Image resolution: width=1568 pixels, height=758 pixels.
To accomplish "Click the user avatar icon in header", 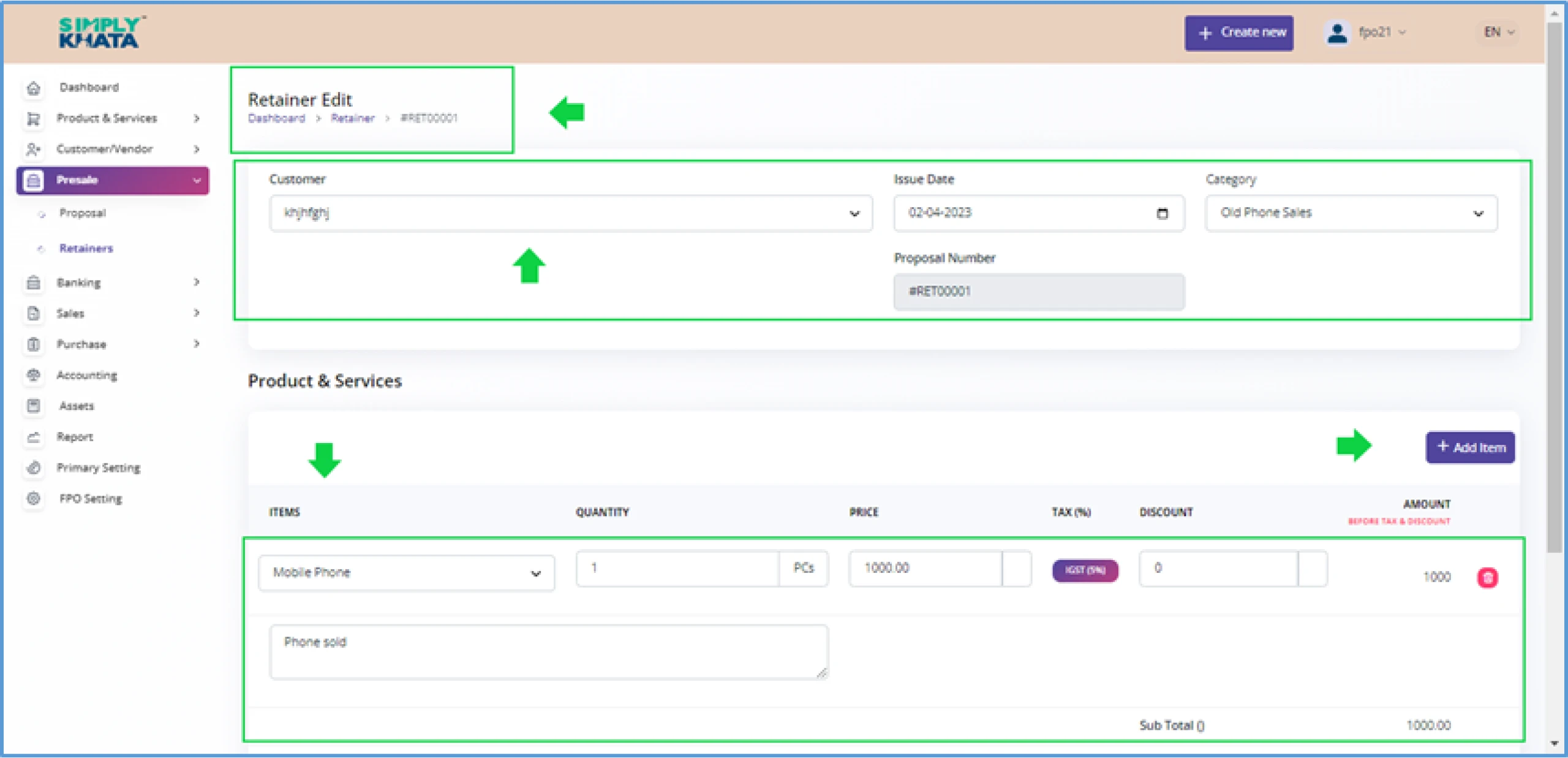I will point(1336,33).
